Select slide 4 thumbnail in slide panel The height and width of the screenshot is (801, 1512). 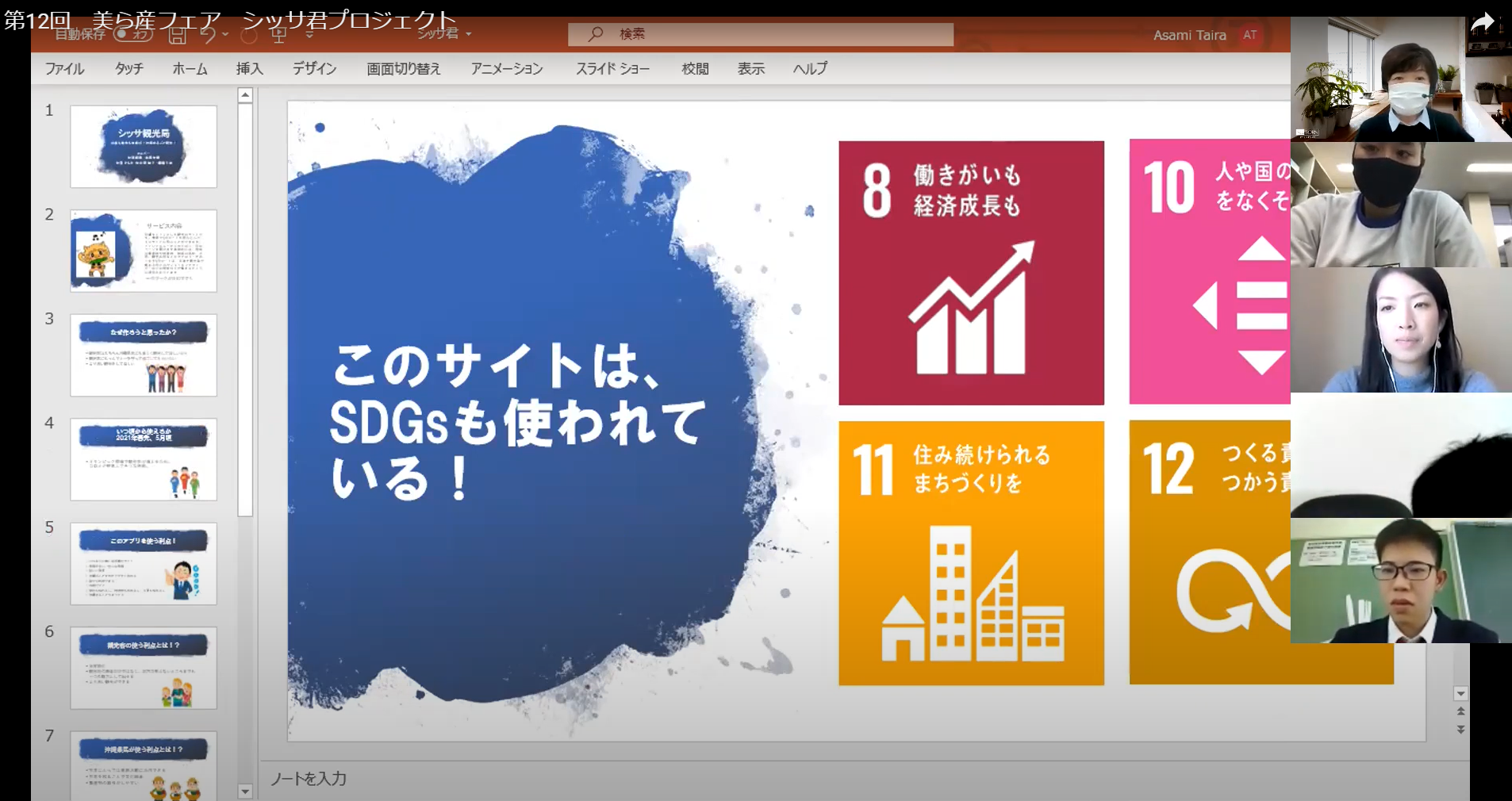point(144,459)
